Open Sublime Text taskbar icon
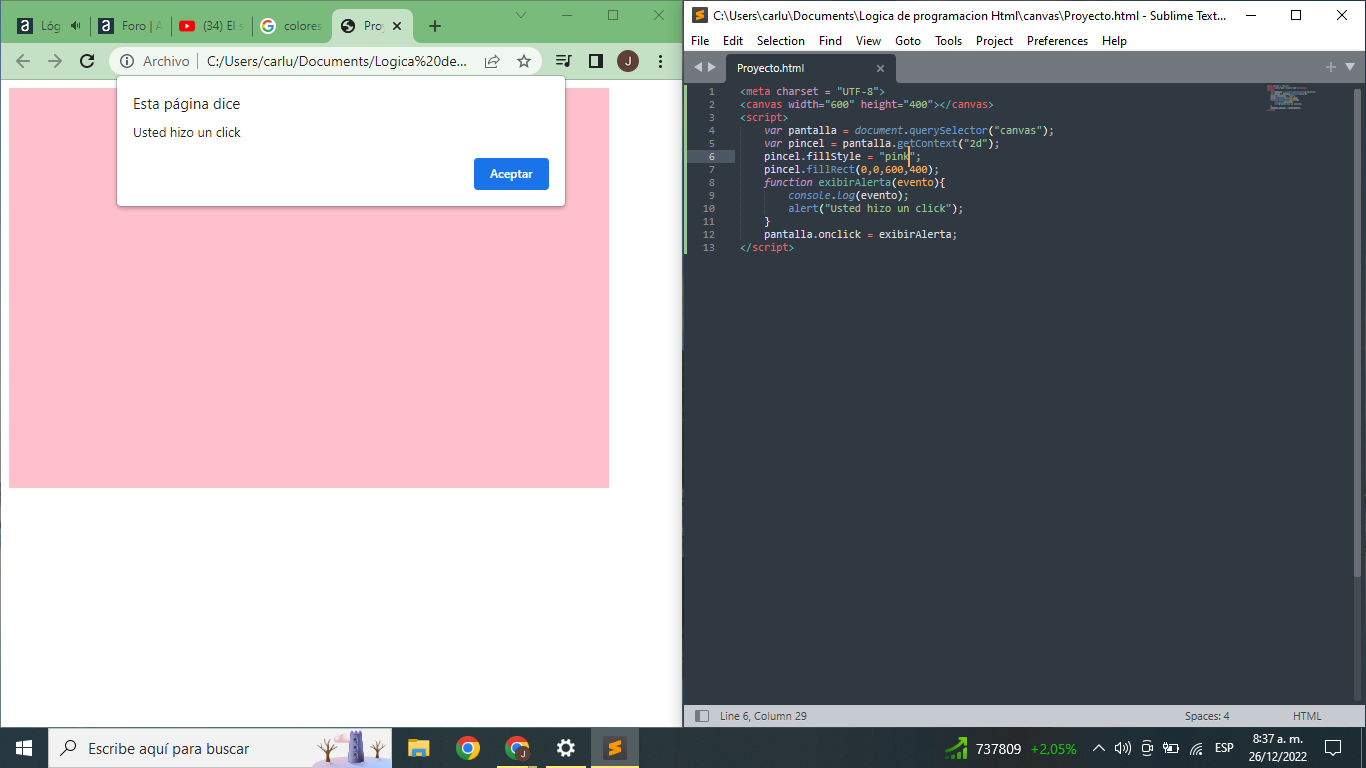 pos(614,748)
